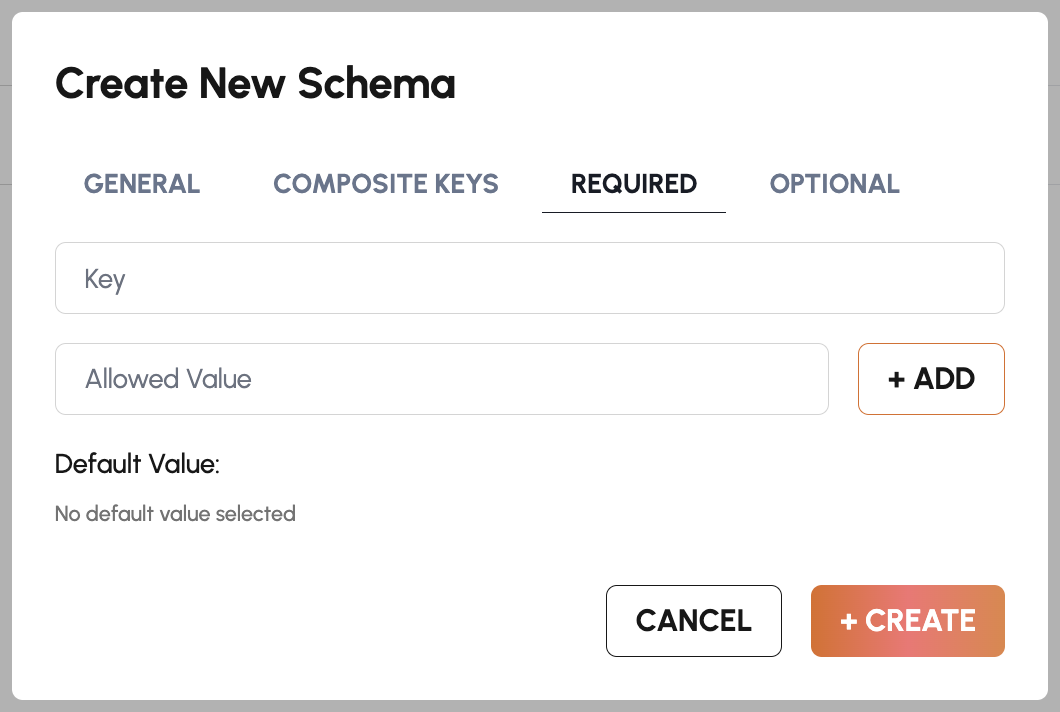Open the COMPOSITE KEYS tab
1060x712 pixels.
385,184
